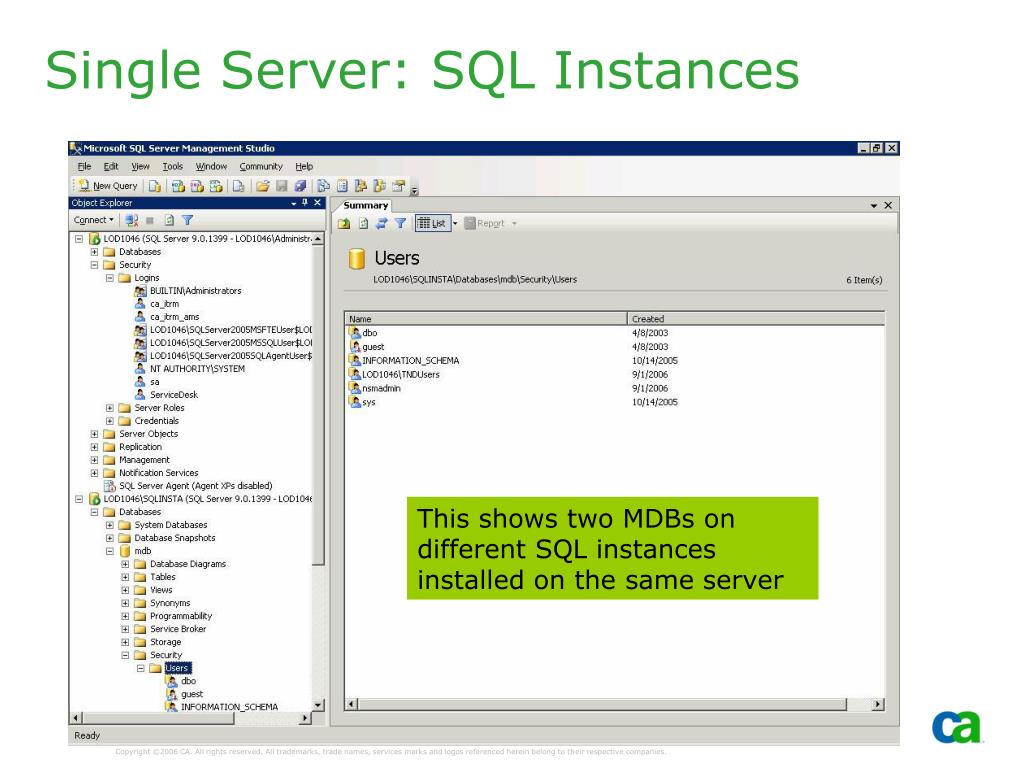The height and width of the screenshot is (768, 1024).
Task: Open Properties Window from the toolbar
Action: [x=398, y=186]
